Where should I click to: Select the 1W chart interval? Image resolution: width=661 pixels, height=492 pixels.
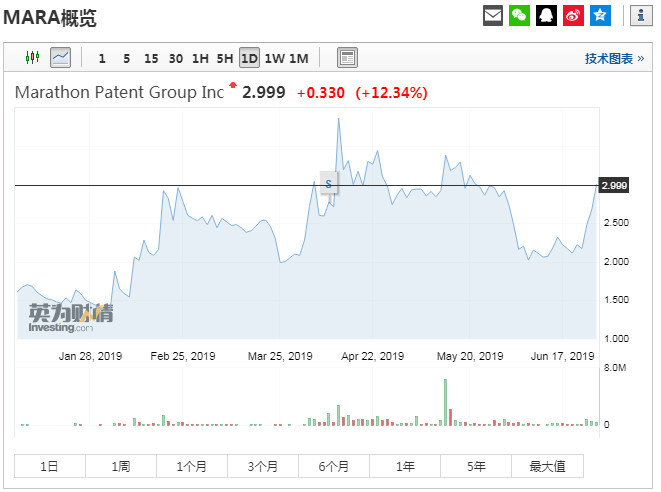(x=275, y=58)
